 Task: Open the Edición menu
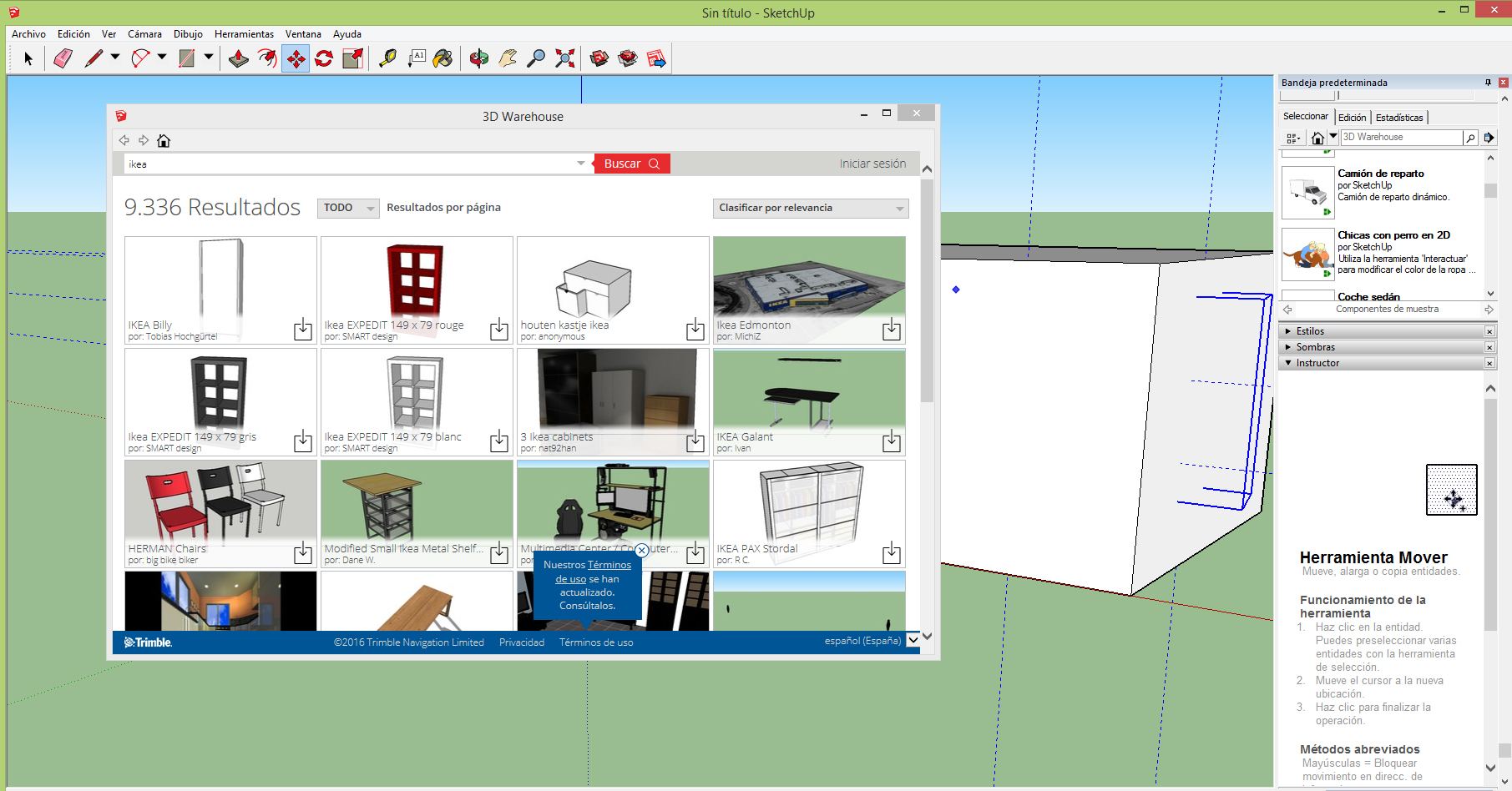click(73, 34)
